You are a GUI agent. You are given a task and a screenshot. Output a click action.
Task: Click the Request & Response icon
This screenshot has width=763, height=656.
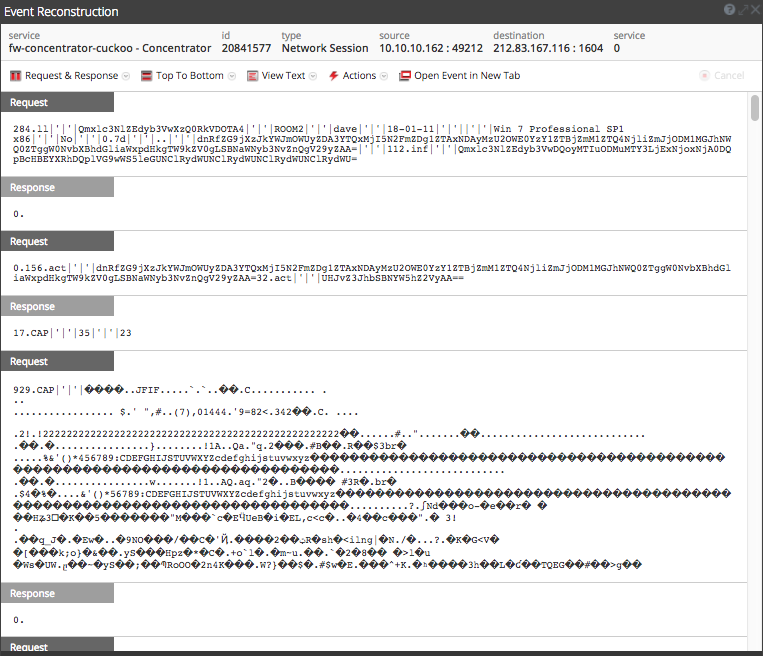pyautogui.click(x=16, y=76)
